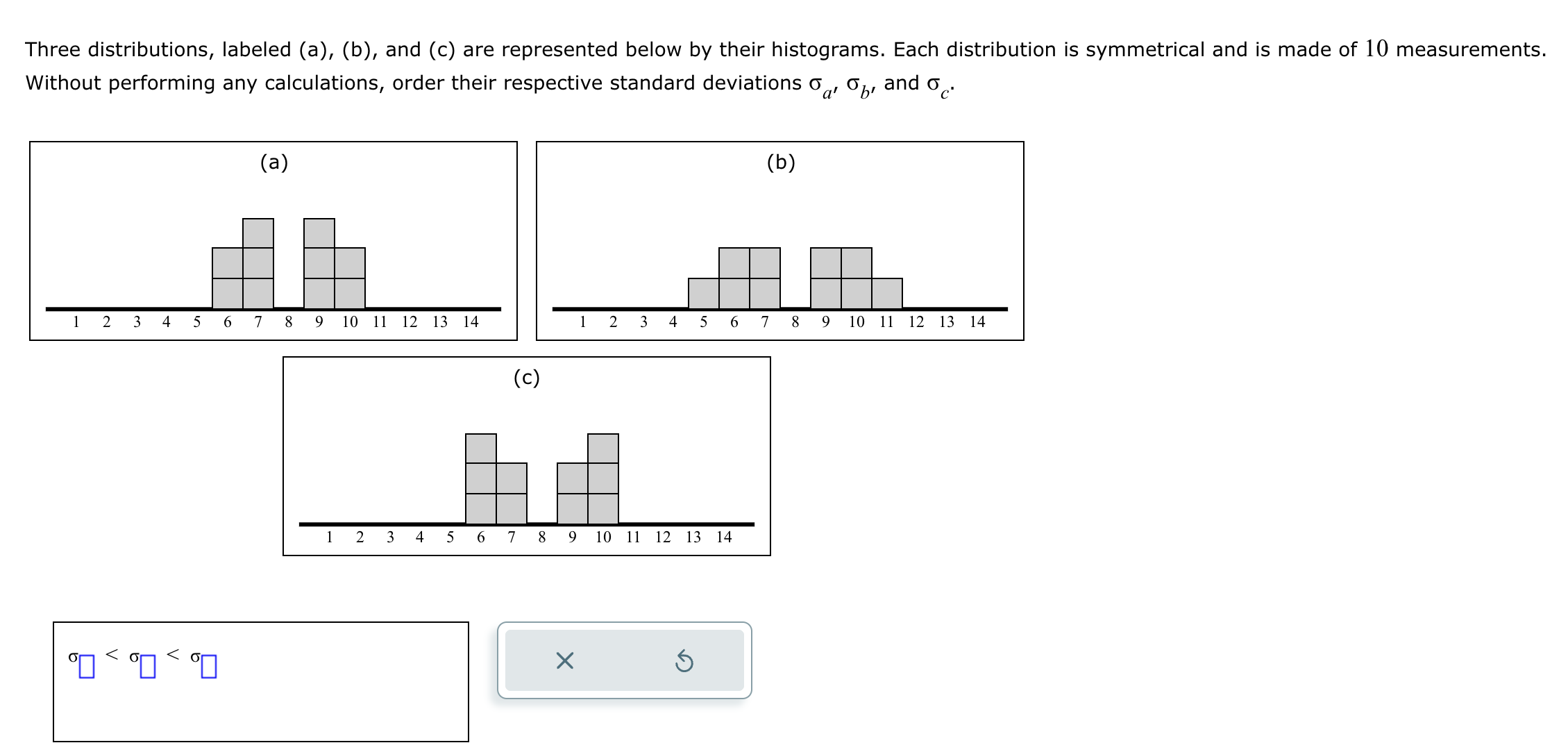Viewport: 1568px width, 752px height.
Task: Click the number 1 on histogram (c) axis
Action: (330, 535)
